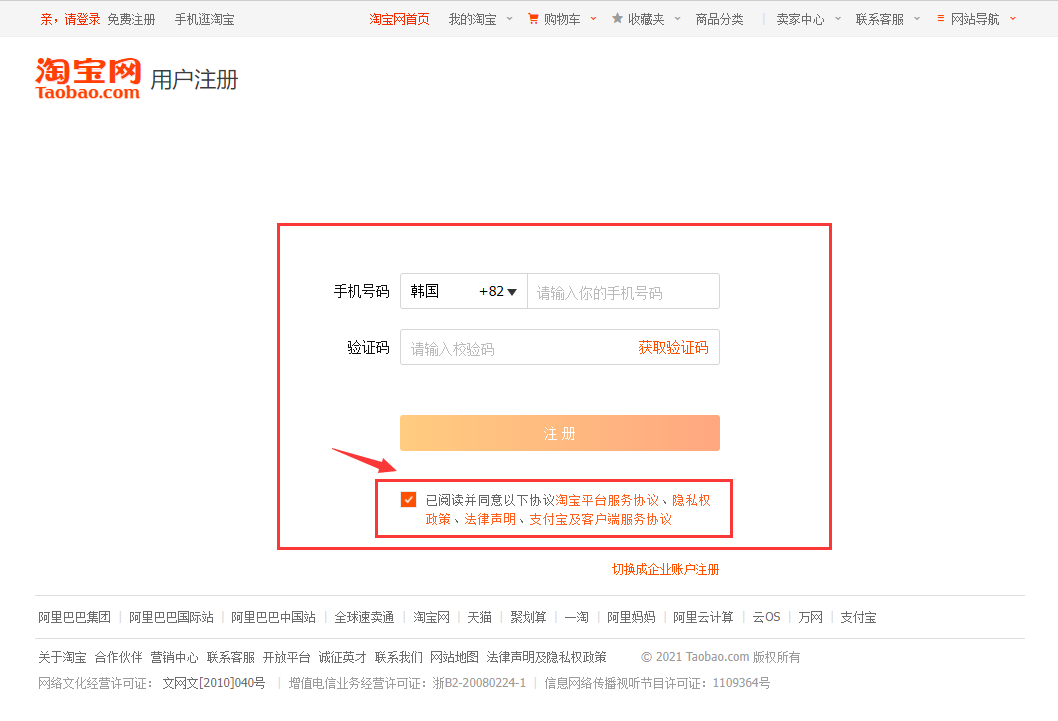Click the orange 注册 button
Screen dimensions: 1058x721
(560, 433)
